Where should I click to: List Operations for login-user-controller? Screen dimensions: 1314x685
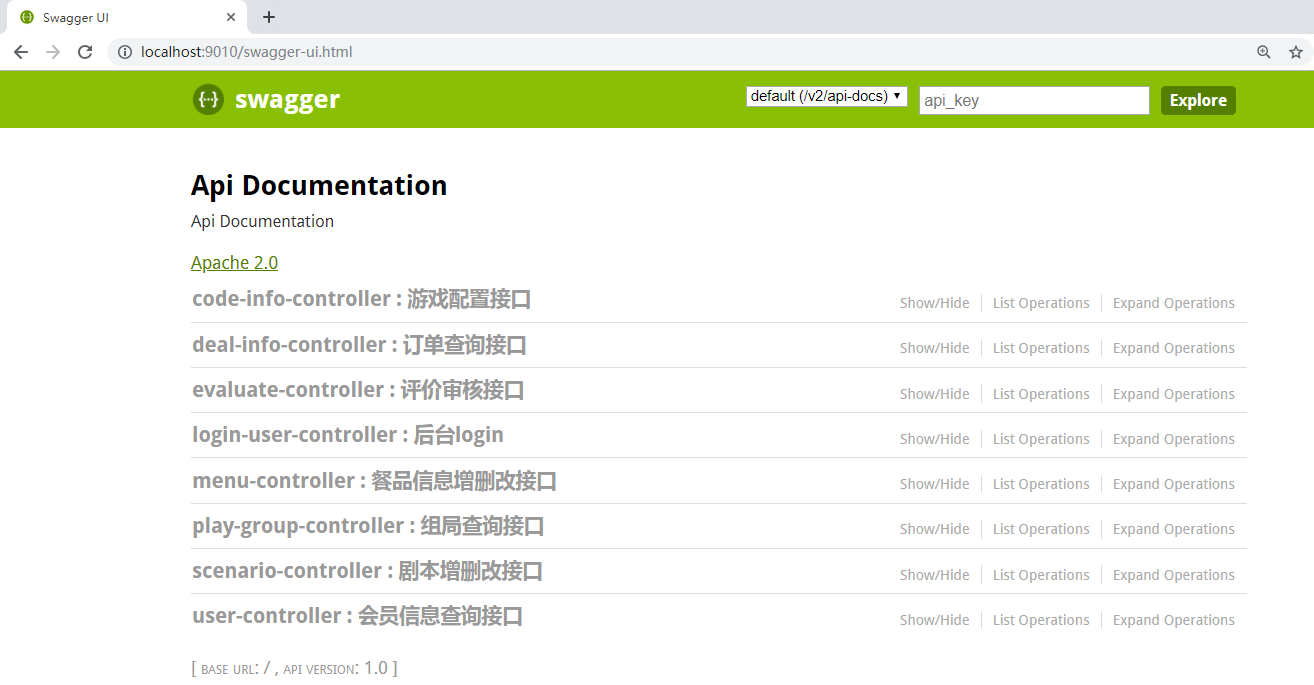[1041, 439]
